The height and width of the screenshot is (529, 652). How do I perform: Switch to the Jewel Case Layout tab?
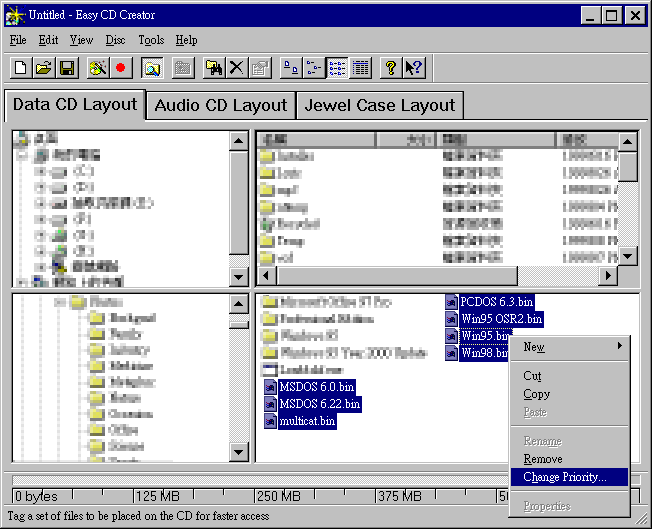(x=380, y=106)
